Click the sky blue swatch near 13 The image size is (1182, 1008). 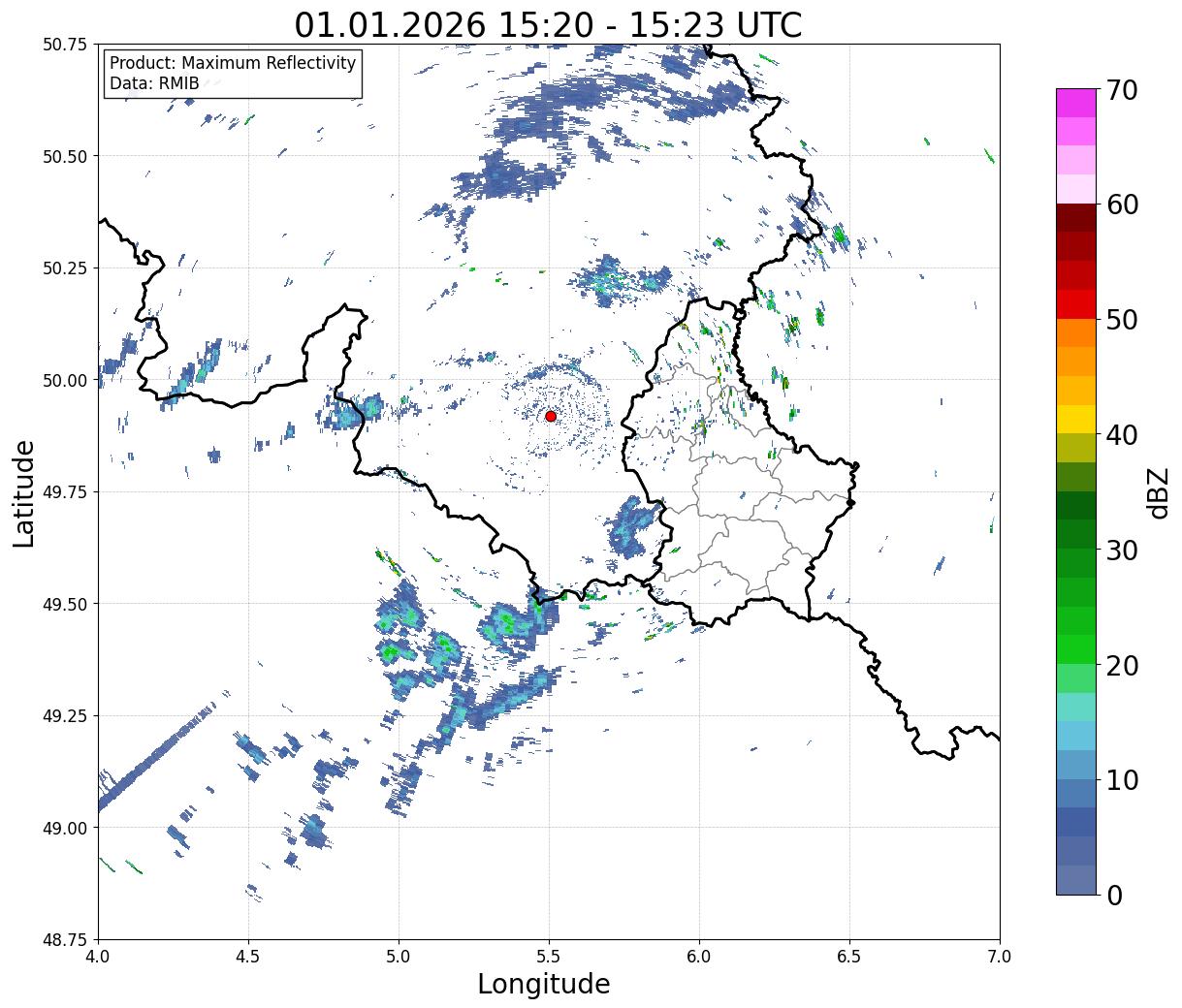(1076, 736)
